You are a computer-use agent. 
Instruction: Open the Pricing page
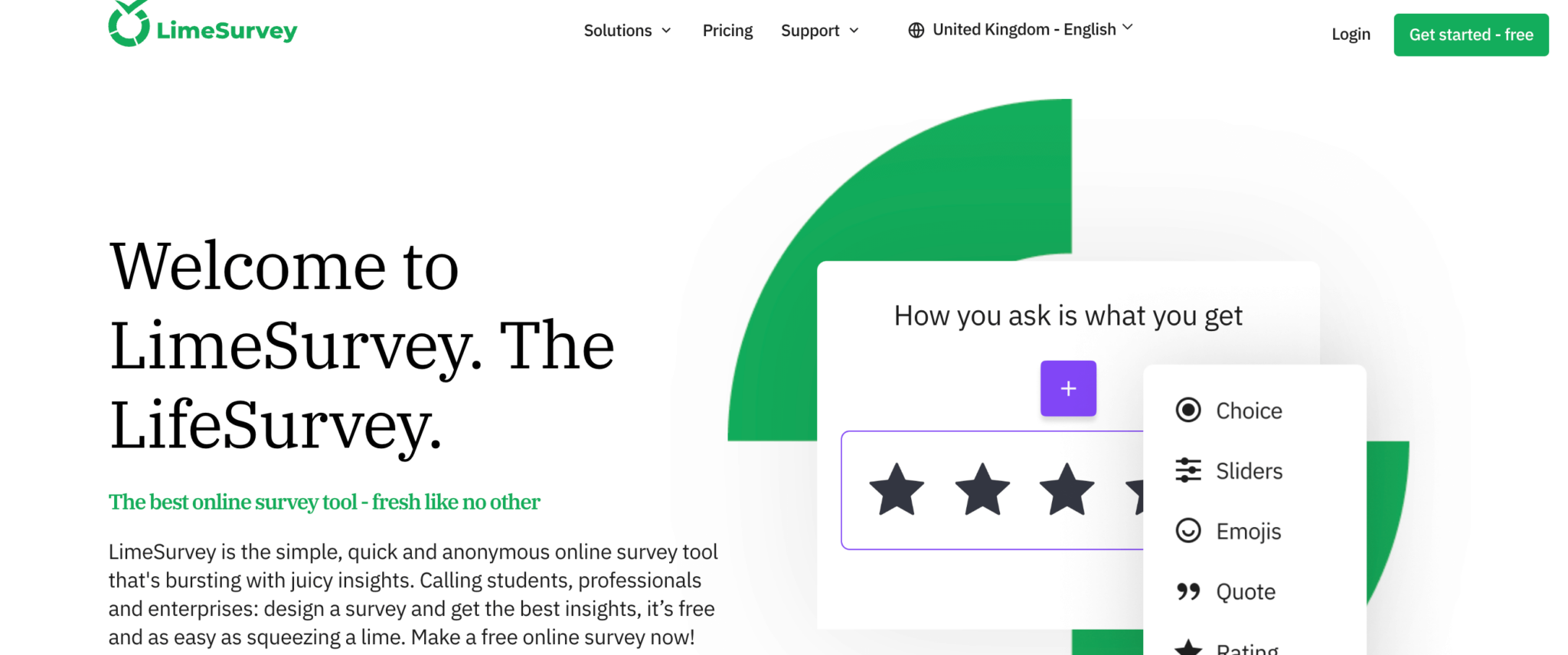[727, 31]
